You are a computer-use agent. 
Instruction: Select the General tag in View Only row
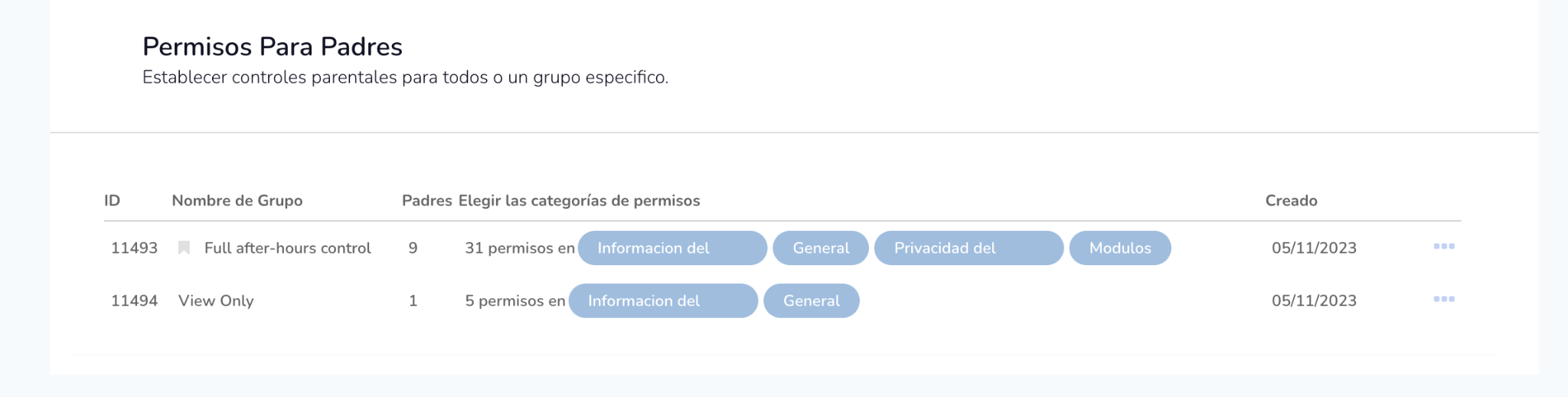pyautogui.click(x=811, y=301)
